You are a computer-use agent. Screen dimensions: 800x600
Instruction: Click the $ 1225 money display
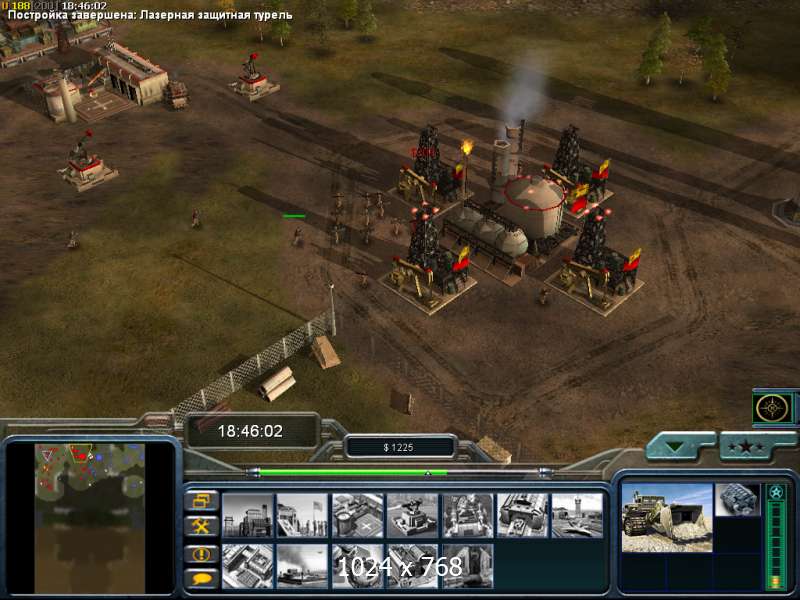[398, 447]
